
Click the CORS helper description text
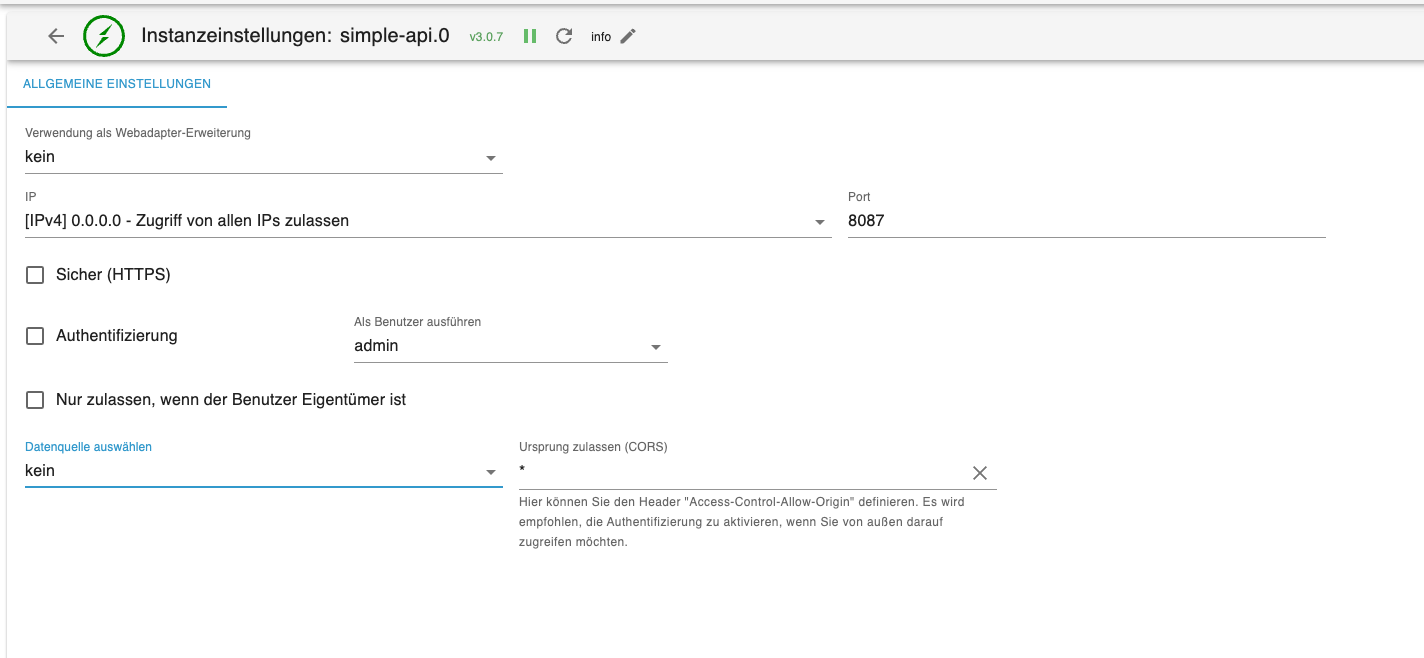741,521
